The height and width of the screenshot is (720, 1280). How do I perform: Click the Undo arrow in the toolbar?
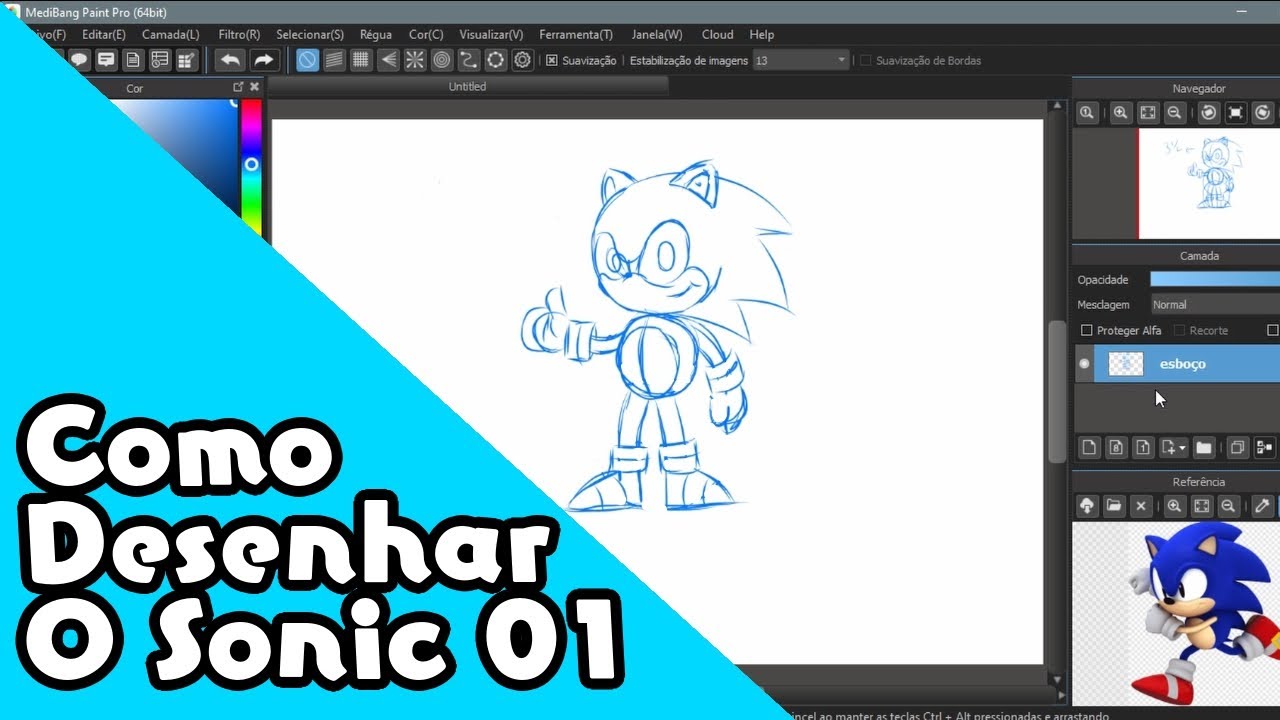pos(230,60)
